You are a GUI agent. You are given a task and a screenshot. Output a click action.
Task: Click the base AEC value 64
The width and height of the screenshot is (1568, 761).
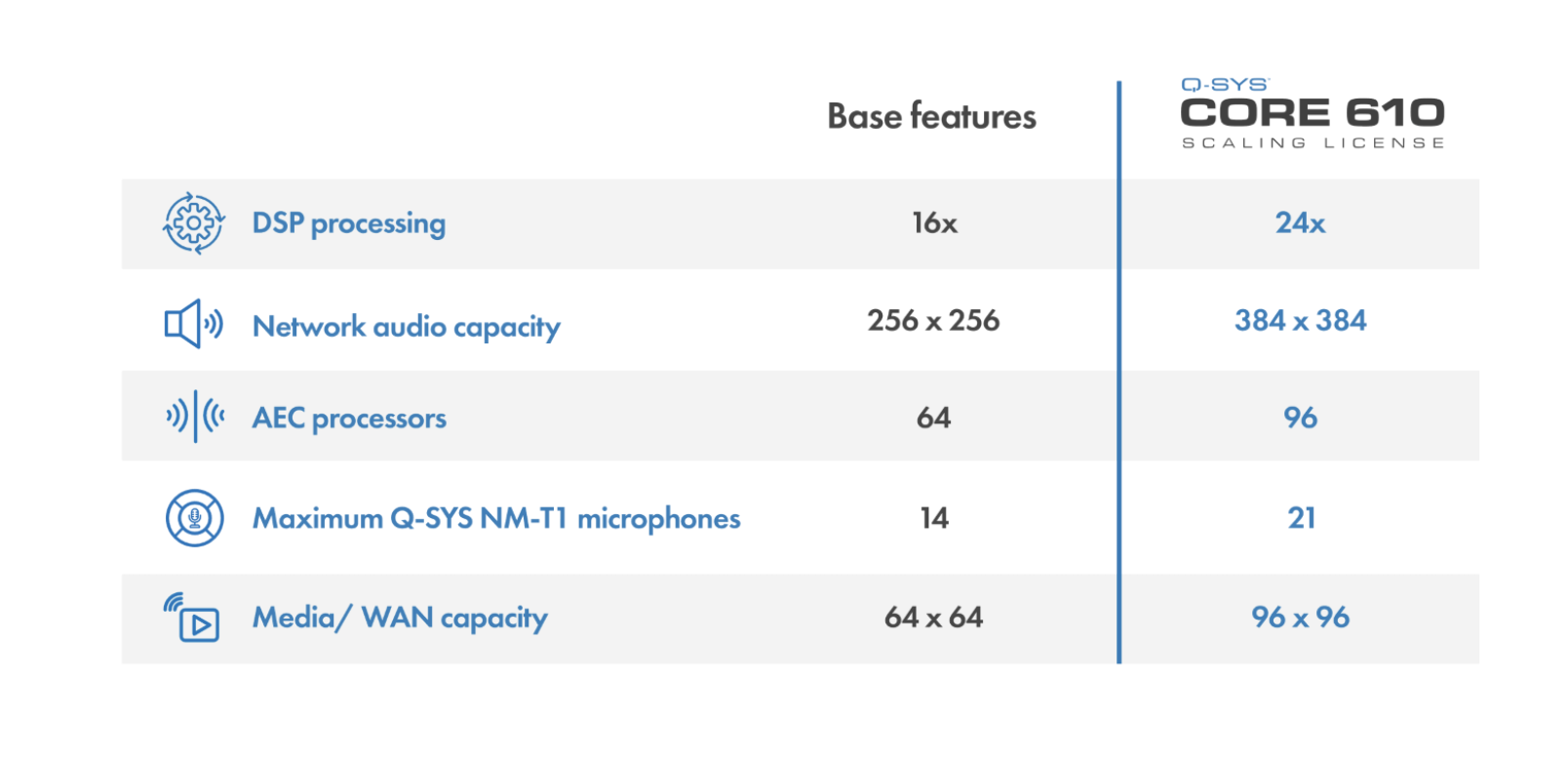(x=934, y=419)
